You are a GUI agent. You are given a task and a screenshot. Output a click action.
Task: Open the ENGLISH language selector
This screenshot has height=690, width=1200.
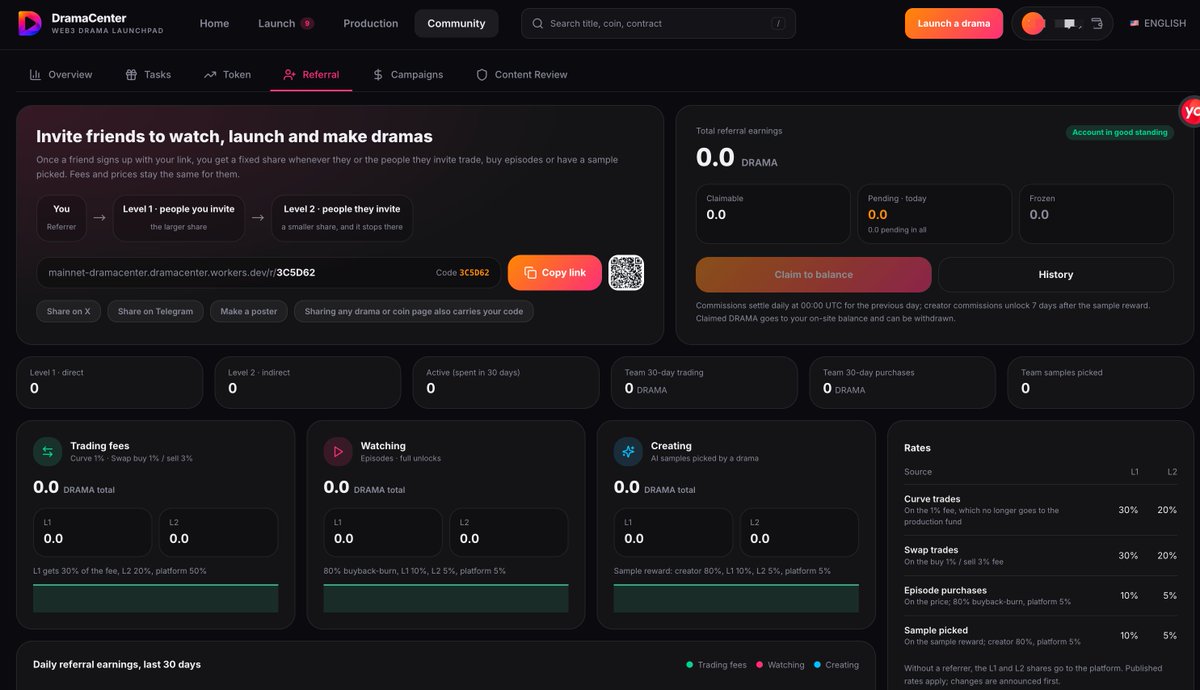point(1157,23)
